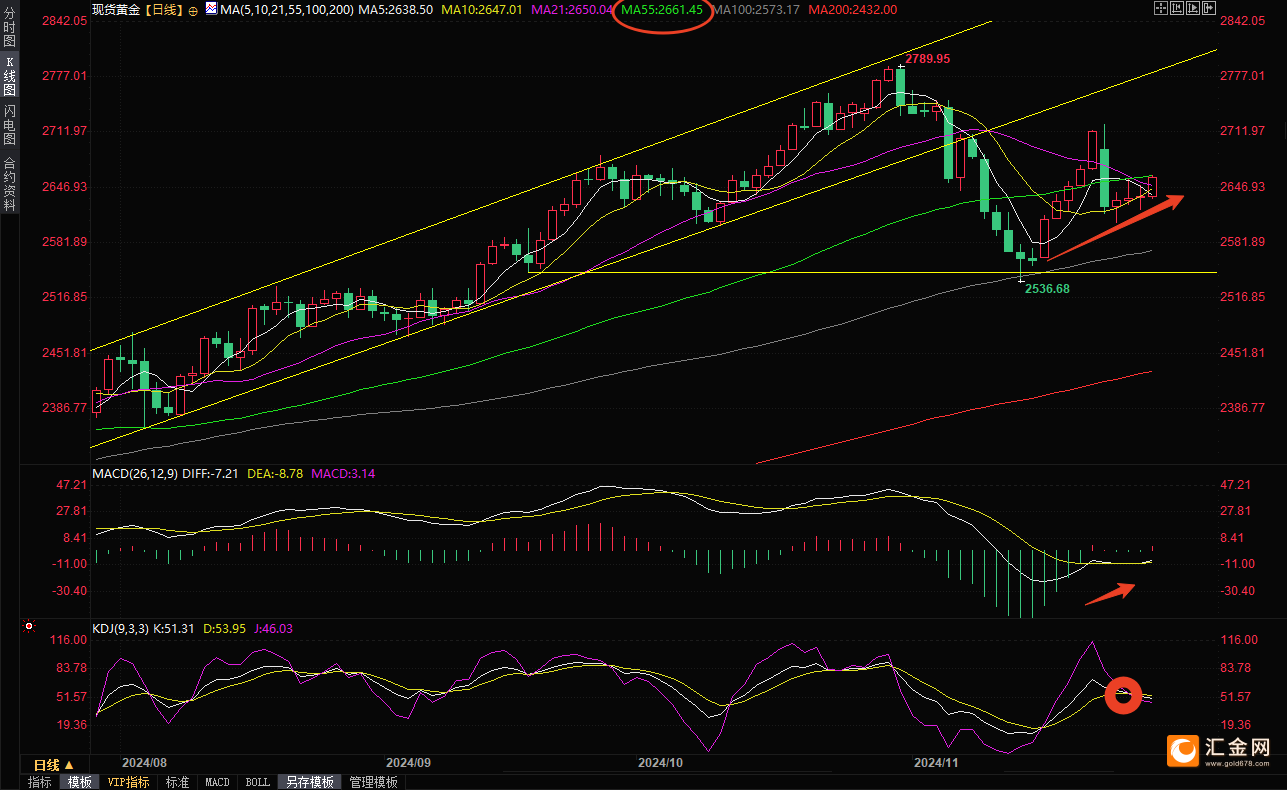Click the 2024/08 date marker on time axis
Screen dimensions: 1287x790
[x=143, y=761]
